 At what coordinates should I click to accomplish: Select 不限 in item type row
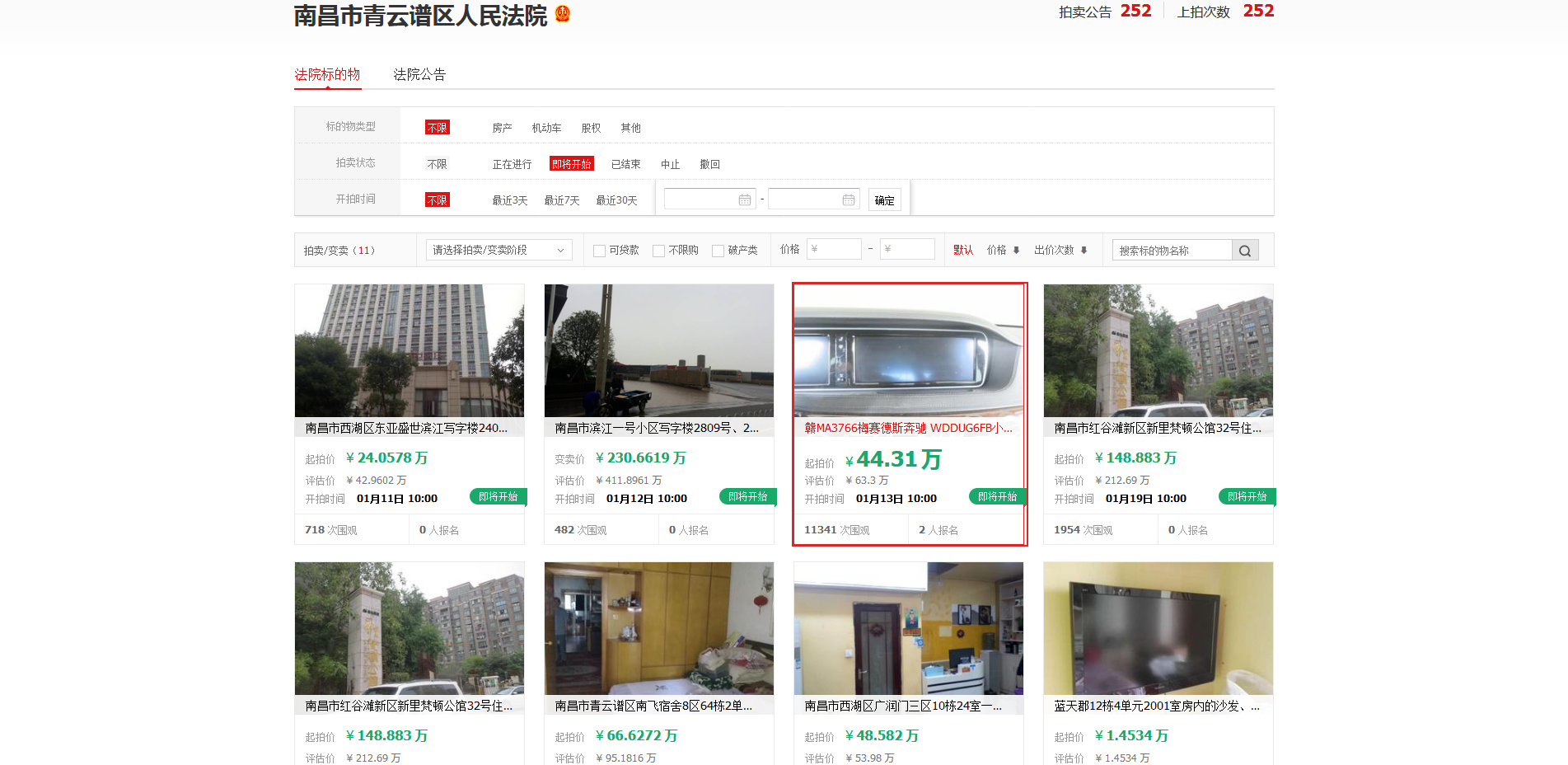tap(438, 128)
